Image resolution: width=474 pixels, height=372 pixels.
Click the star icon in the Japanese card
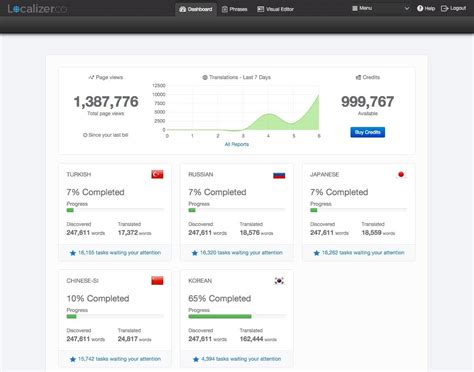point(316,253)
